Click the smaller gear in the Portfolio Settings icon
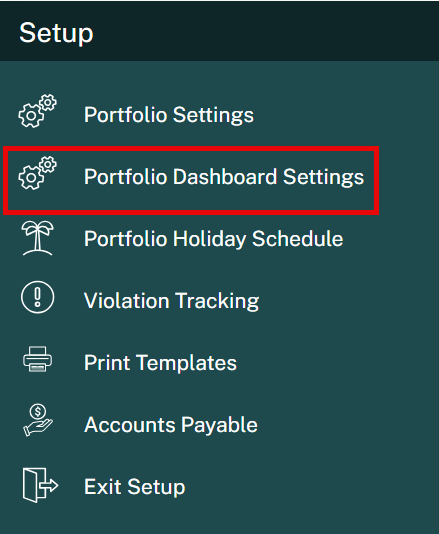This screenshot has width=439, height=534. pyautogui.click(x=48, y=102)
